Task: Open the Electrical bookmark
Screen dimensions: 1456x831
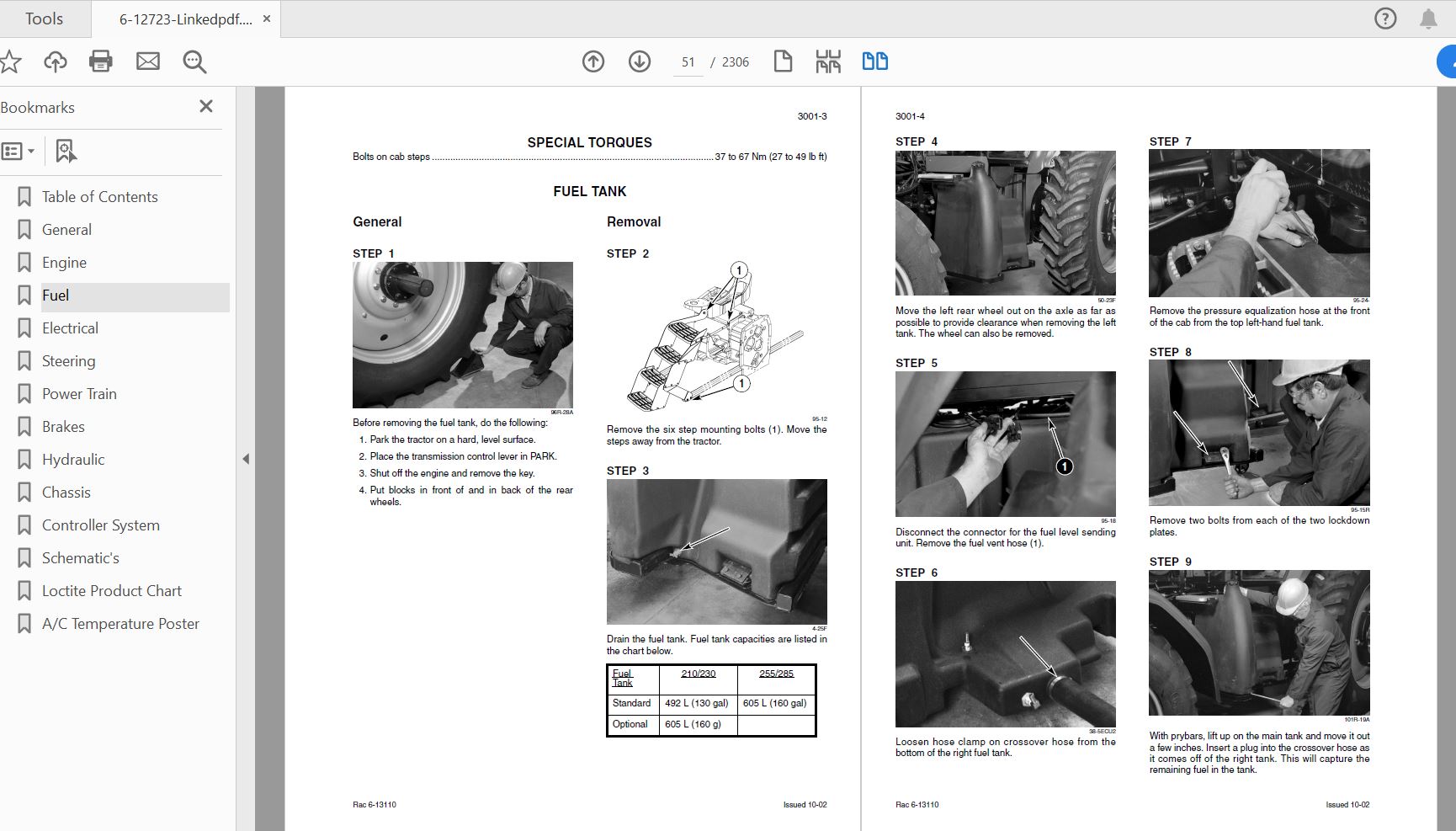Action: pyautogui.click(x=70, y=328)
